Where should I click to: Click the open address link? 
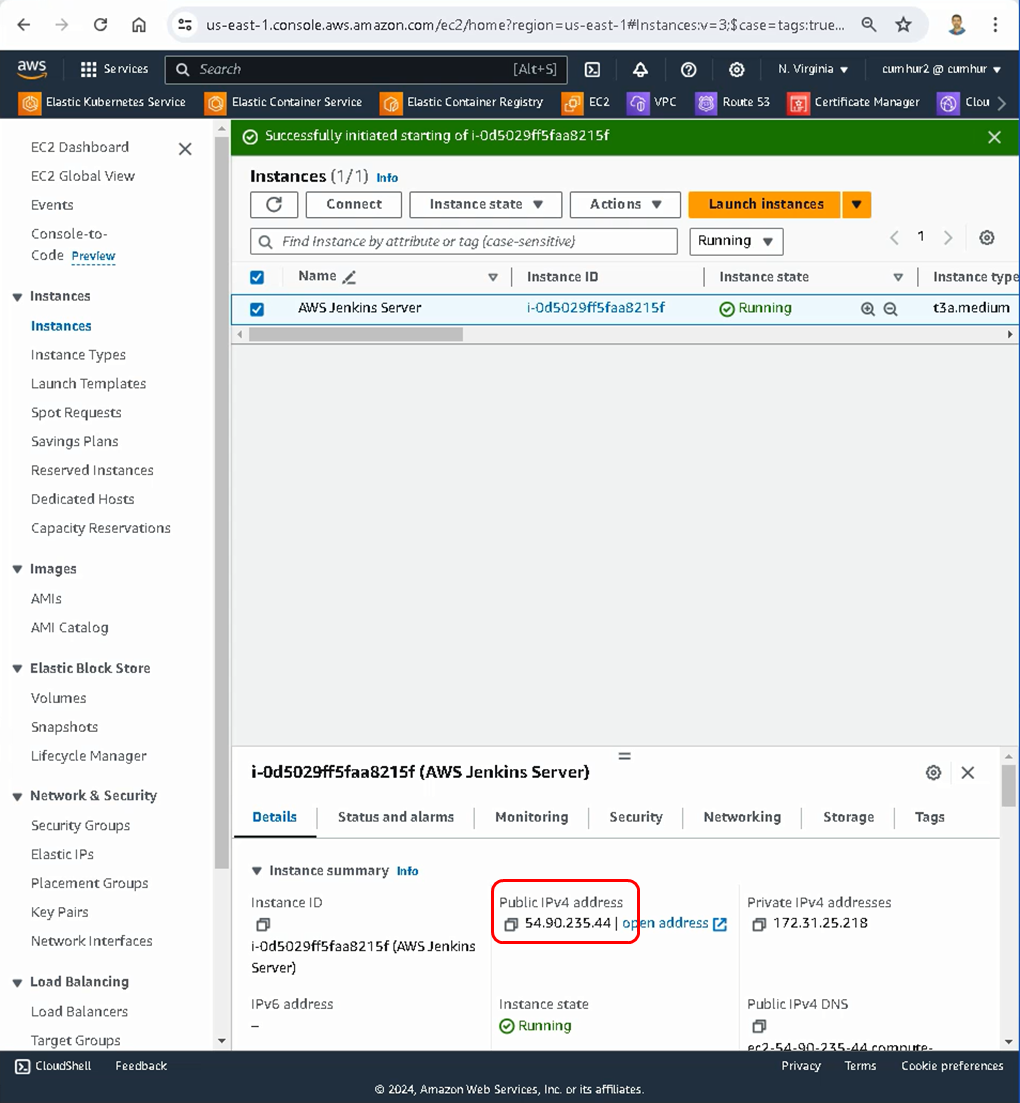pos(665,923)
